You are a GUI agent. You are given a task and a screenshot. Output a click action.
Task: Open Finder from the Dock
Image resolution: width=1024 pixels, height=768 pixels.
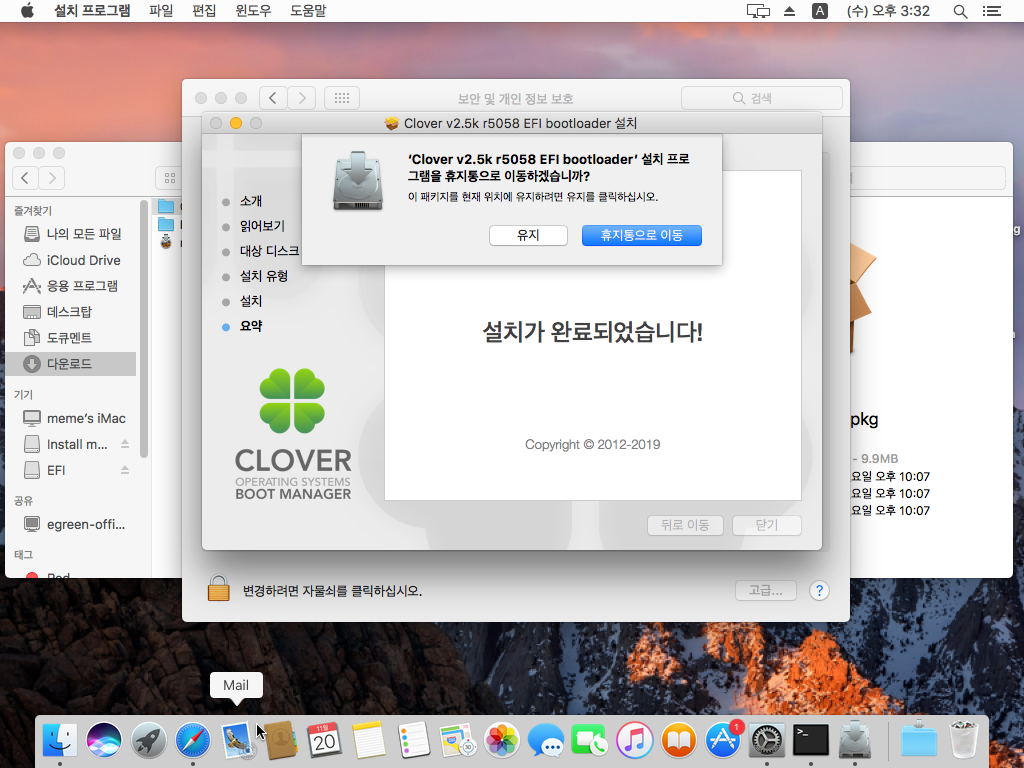59,741
